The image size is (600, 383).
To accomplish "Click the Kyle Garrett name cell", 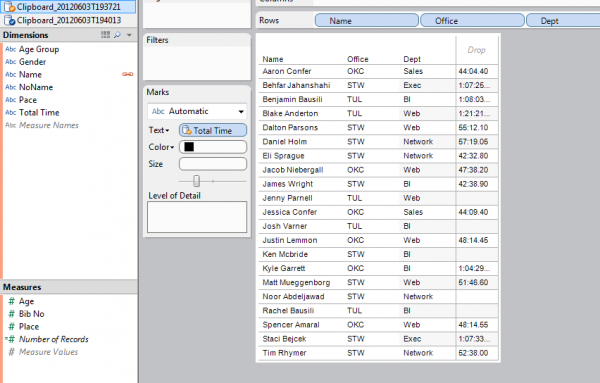I will pos(284,269).
